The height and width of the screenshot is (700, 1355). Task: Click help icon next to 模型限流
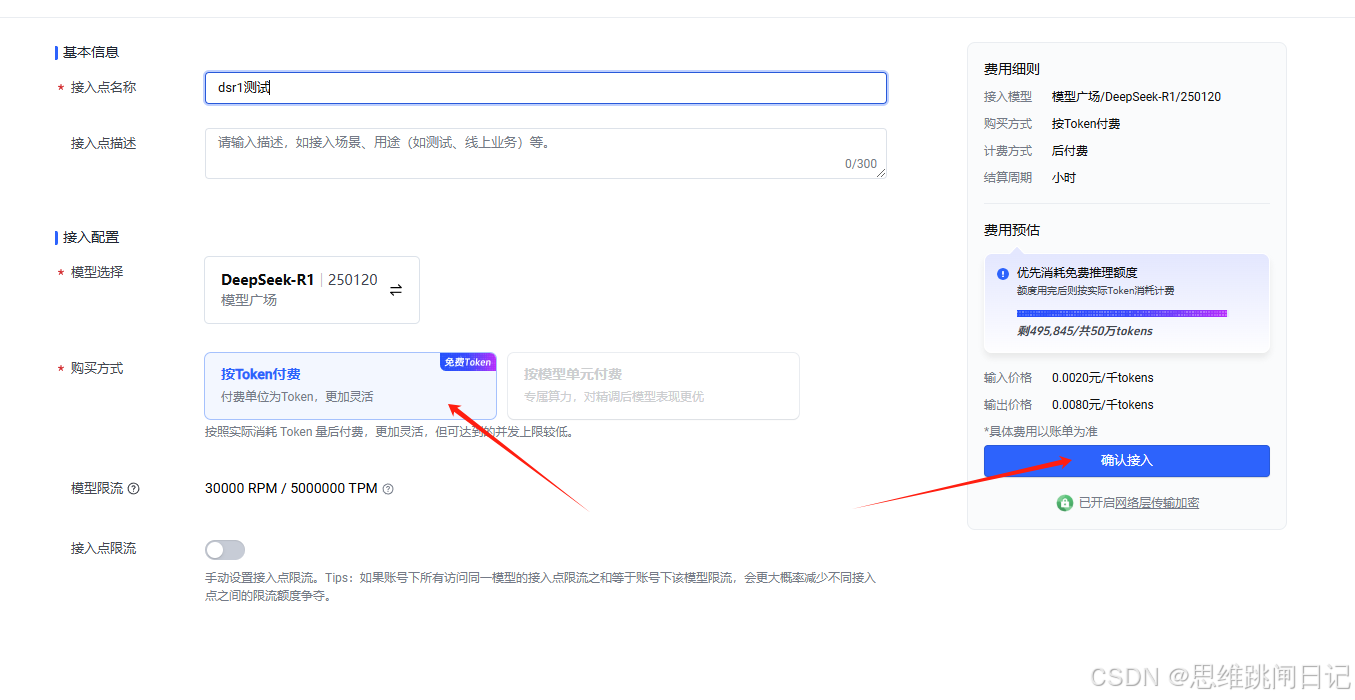(x=134, y=489)
